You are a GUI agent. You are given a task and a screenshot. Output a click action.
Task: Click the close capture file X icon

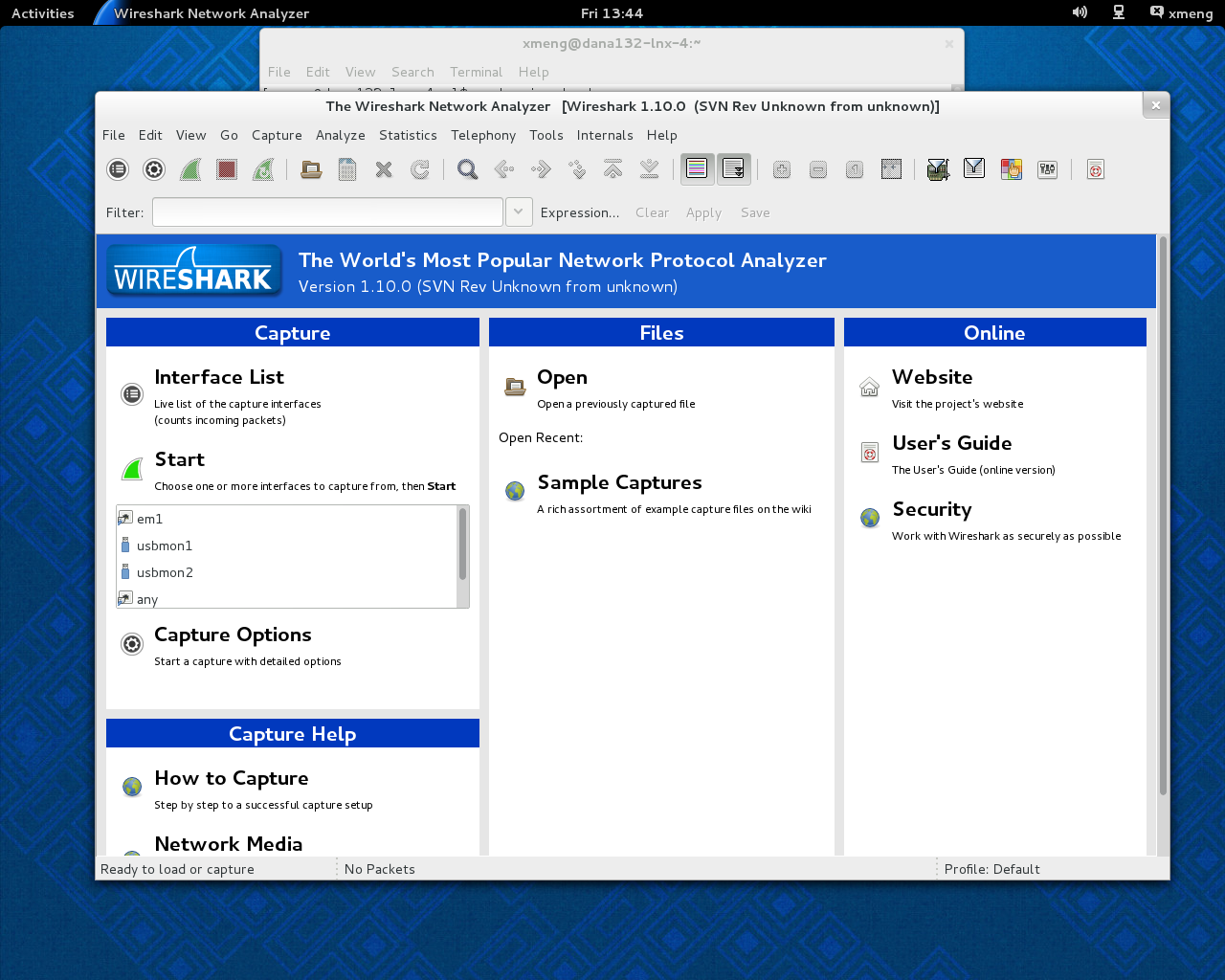click(384, 169)
